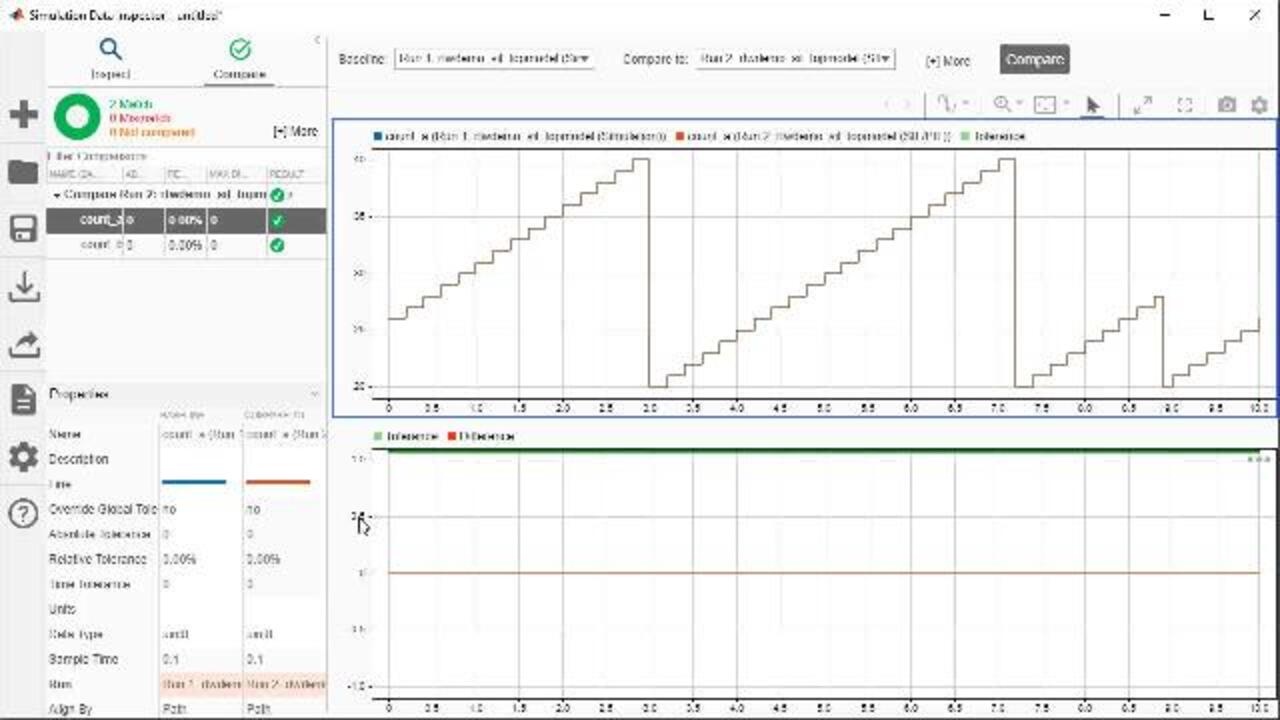Collapse the Compare Run 2 tree row
The height and width of the screenshot is (720, 1280).
click(x=57, y=195)
